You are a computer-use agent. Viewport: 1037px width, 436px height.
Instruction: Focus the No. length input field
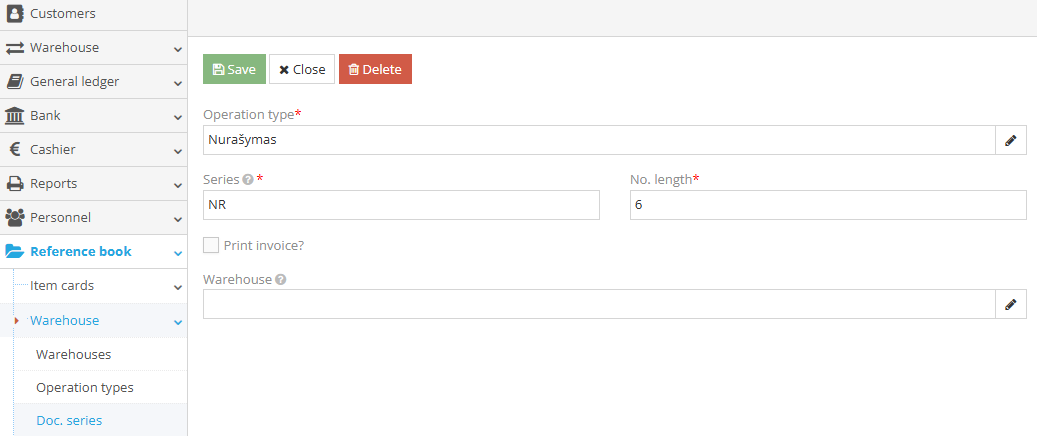click(x=828, y=205)
